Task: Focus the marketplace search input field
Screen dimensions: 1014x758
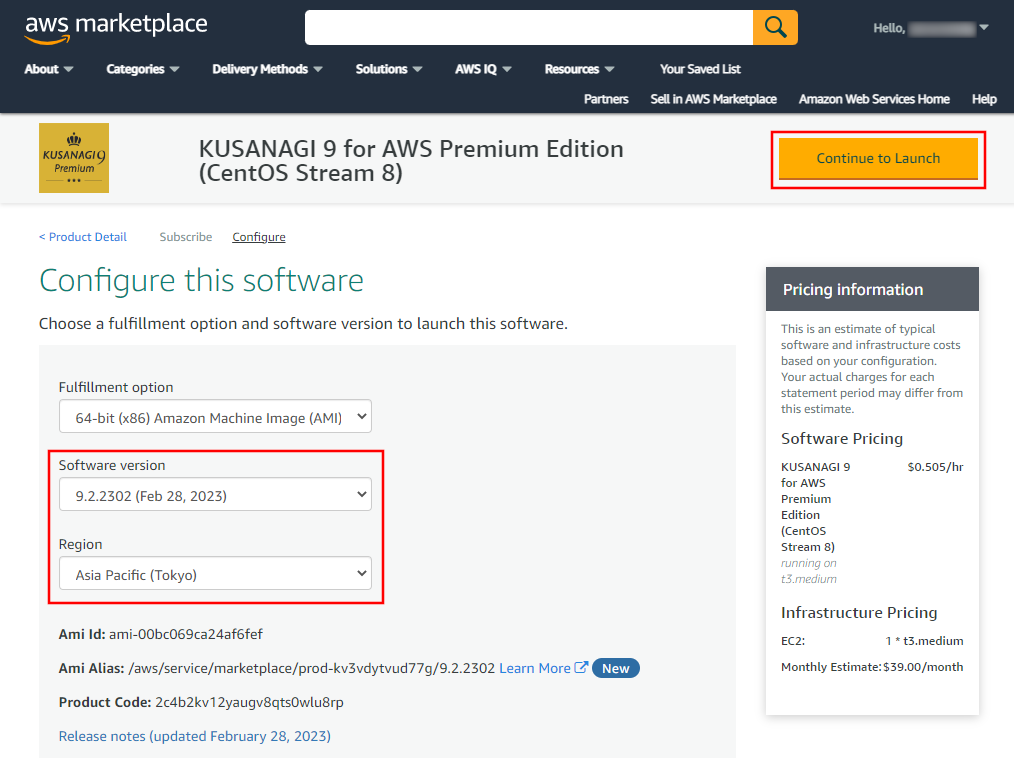Action: click(529, 27)
